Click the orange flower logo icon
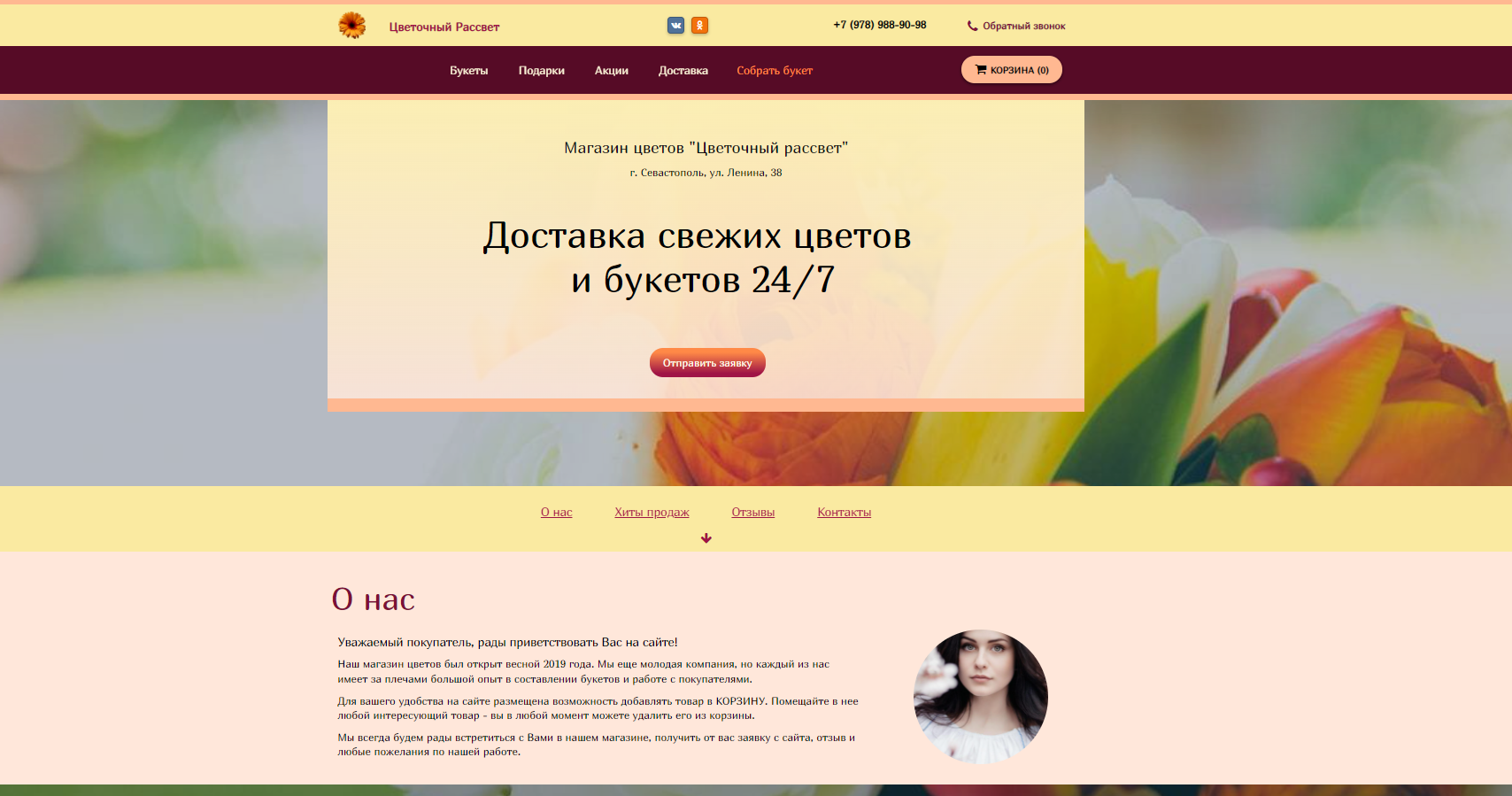Viewport: 1512px width, 796px height. (x=351, y=26)
